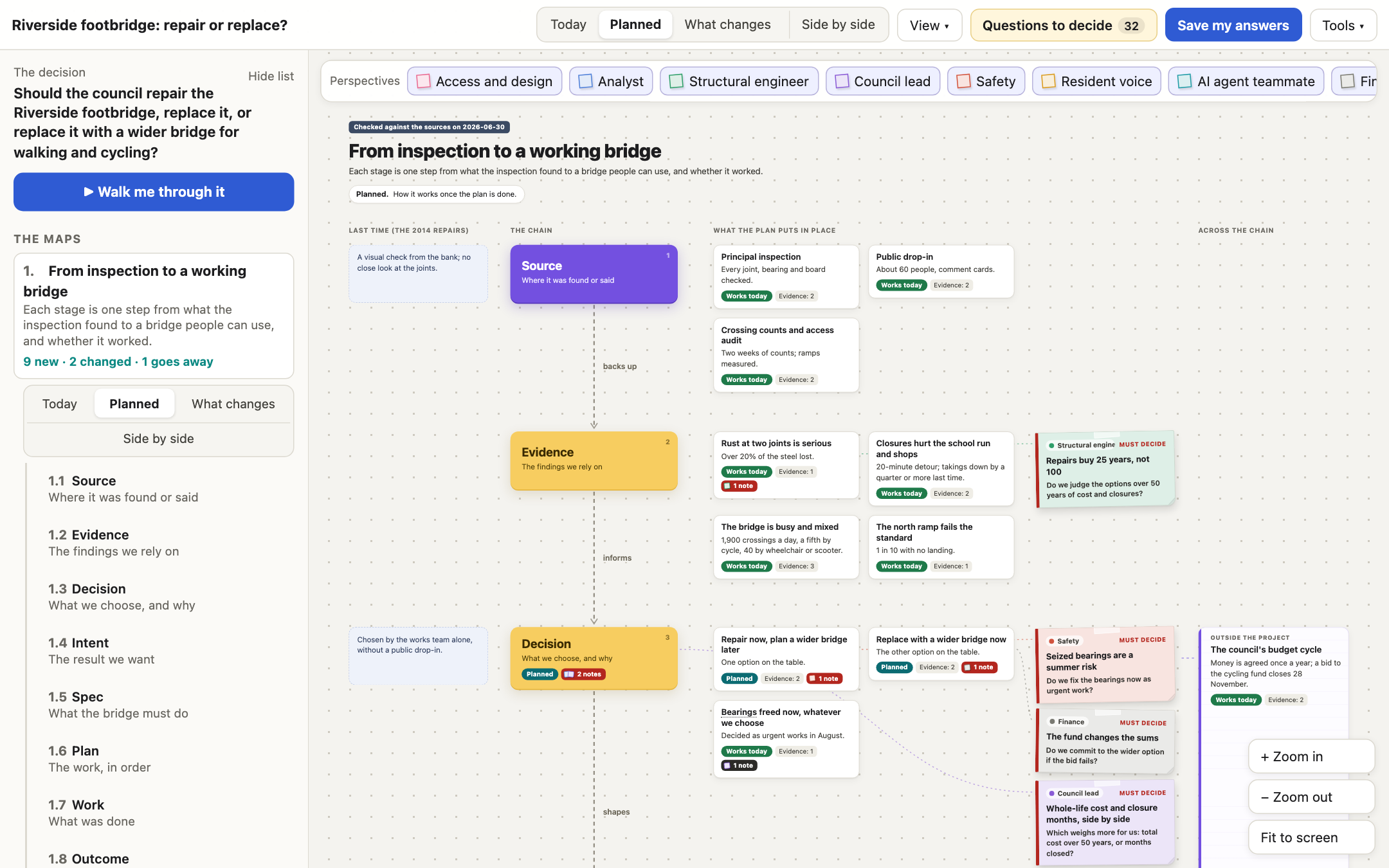Toggle the AI agent teammate perspective
The image size is (1389, 868).
tap(1246, 82)
